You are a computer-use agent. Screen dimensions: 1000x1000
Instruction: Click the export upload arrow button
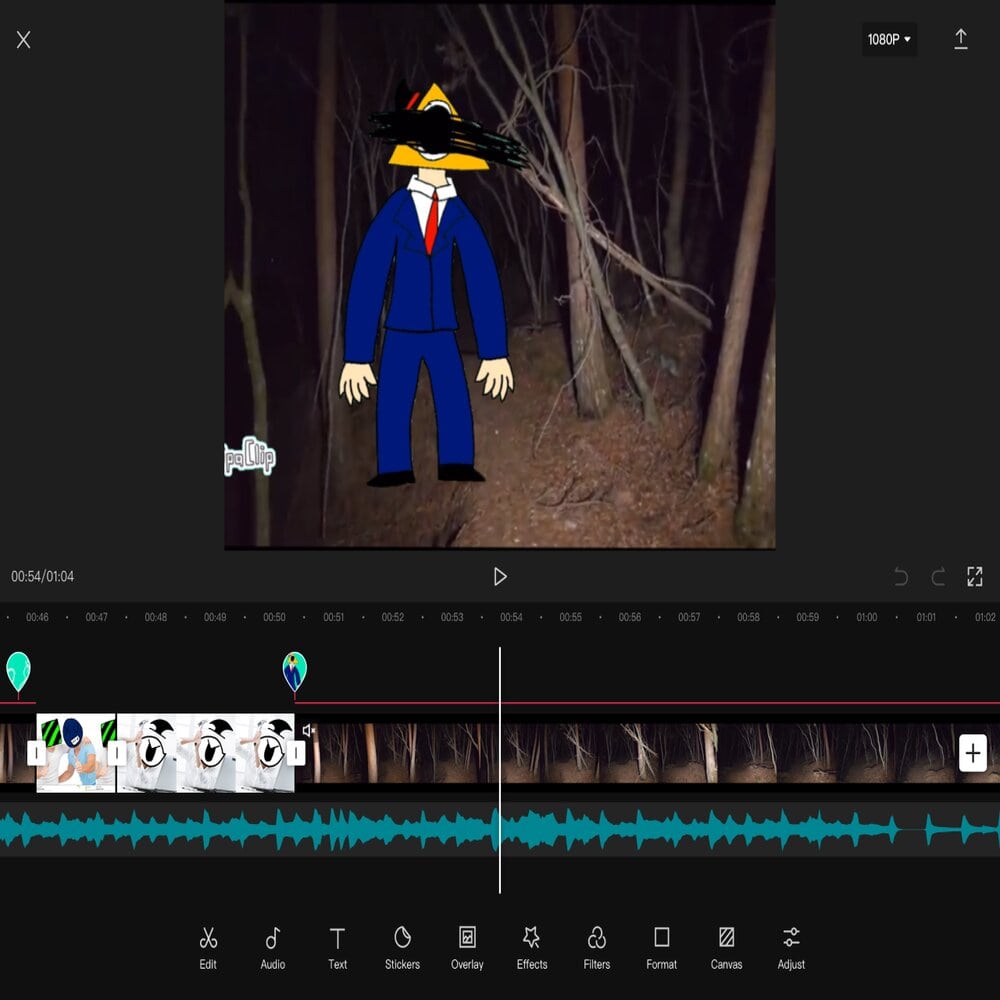click(961, 39)
